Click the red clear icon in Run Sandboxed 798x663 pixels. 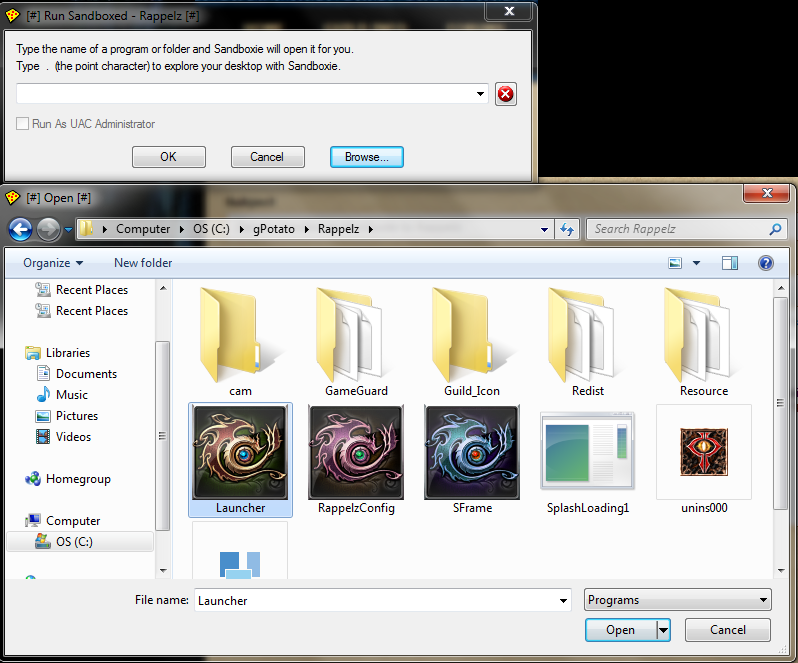[505, 94]
